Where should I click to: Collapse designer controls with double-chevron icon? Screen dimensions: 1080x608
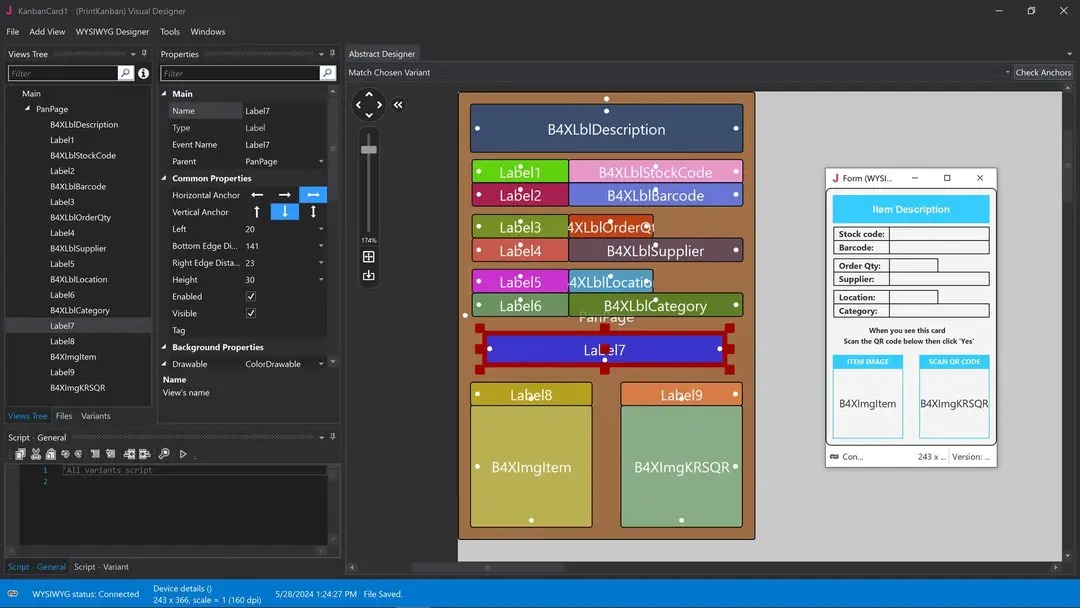click(398, 105)
